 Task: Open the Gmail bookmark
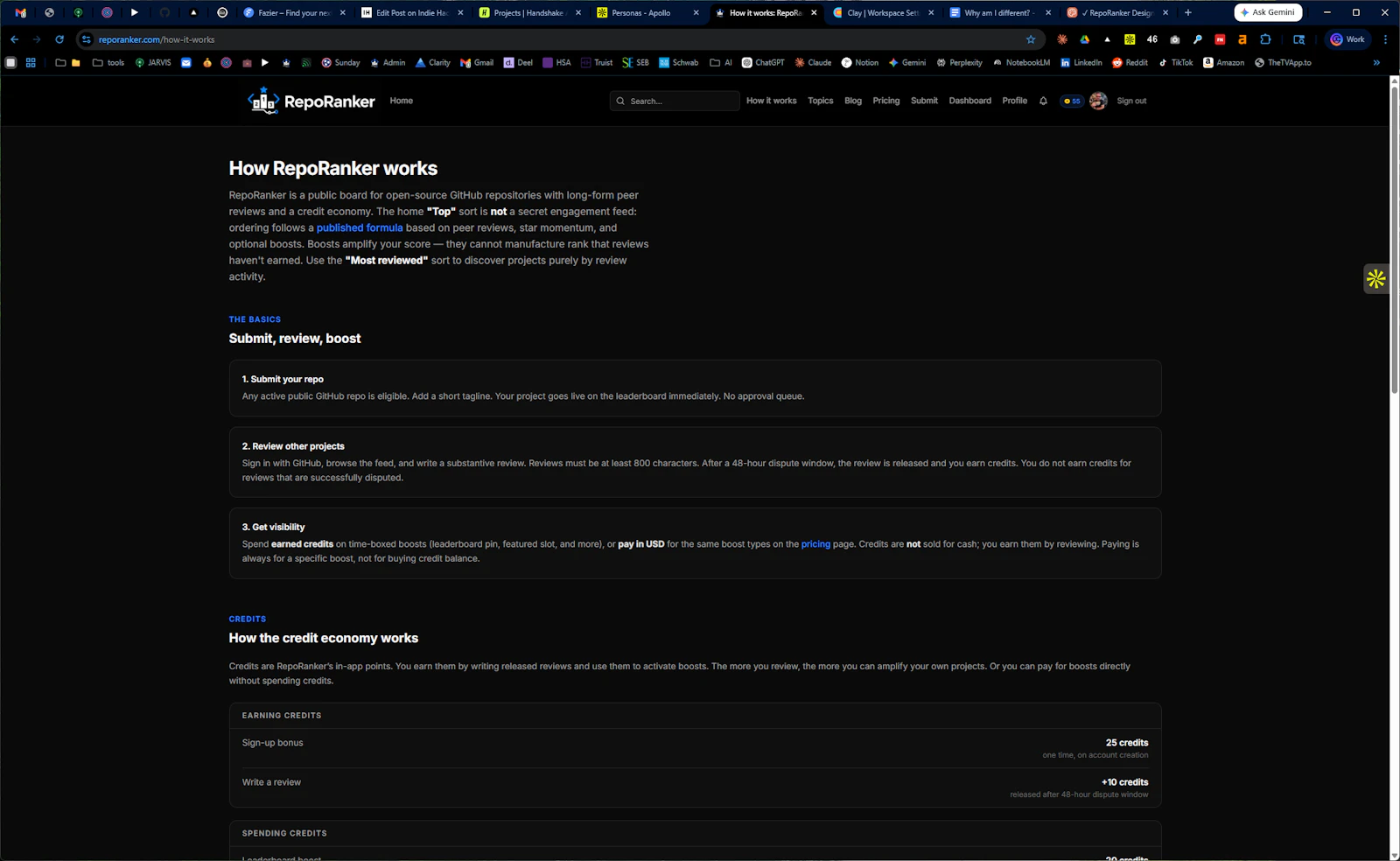[x=477, y=63]
